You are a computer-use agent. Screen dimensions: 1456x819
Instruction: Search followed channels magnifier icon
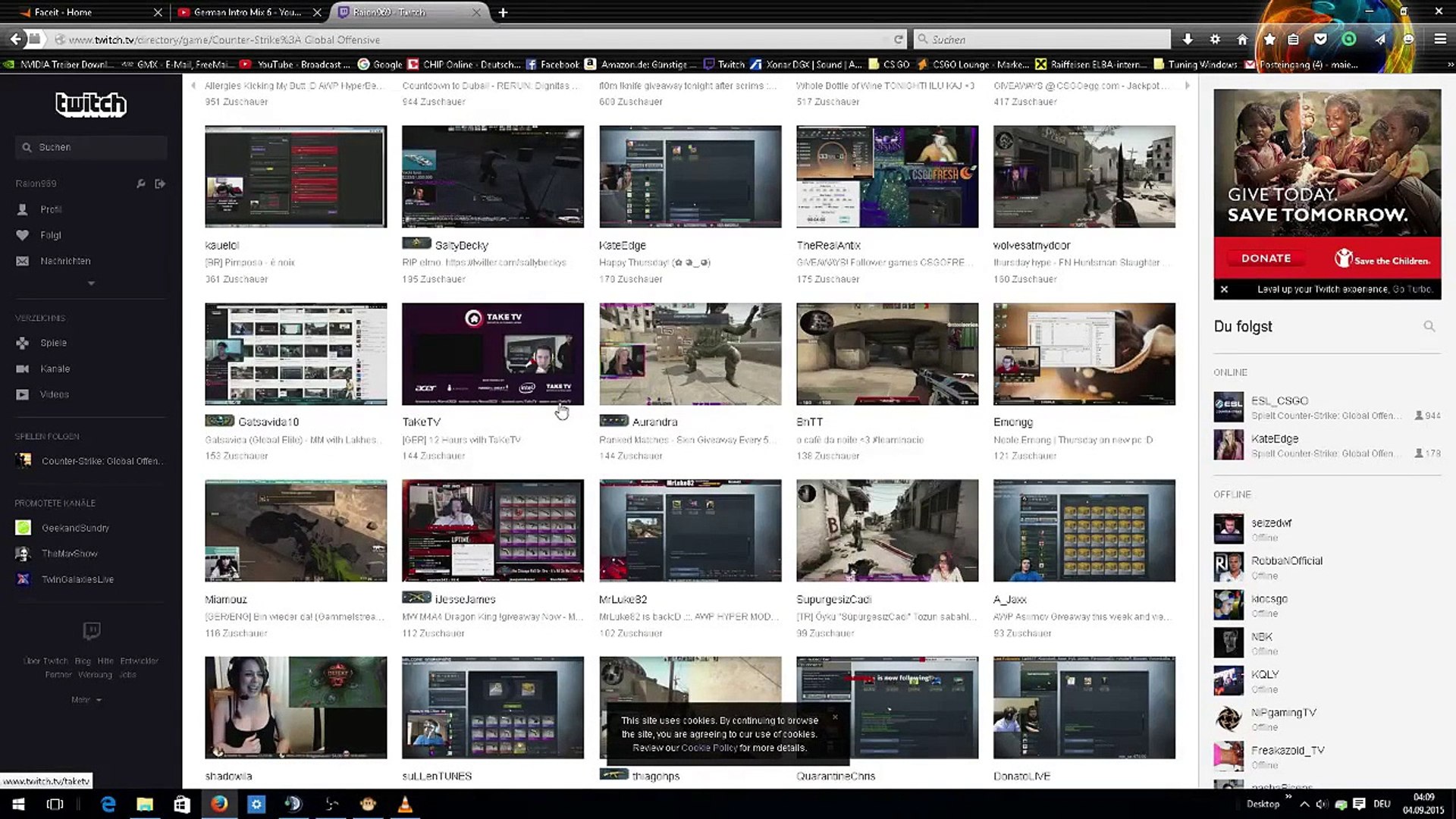[1429, 326]
